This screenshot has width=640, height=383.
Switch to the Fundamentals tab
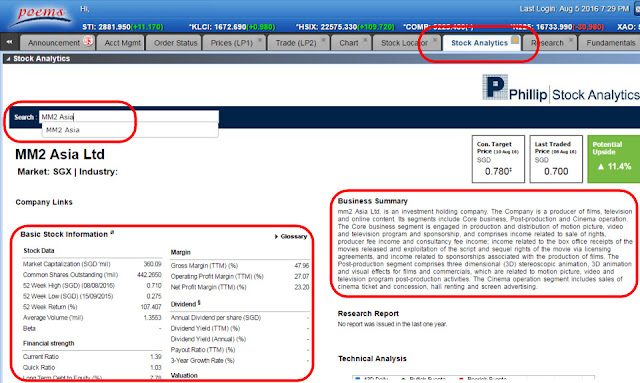click(x=611, y=43)
